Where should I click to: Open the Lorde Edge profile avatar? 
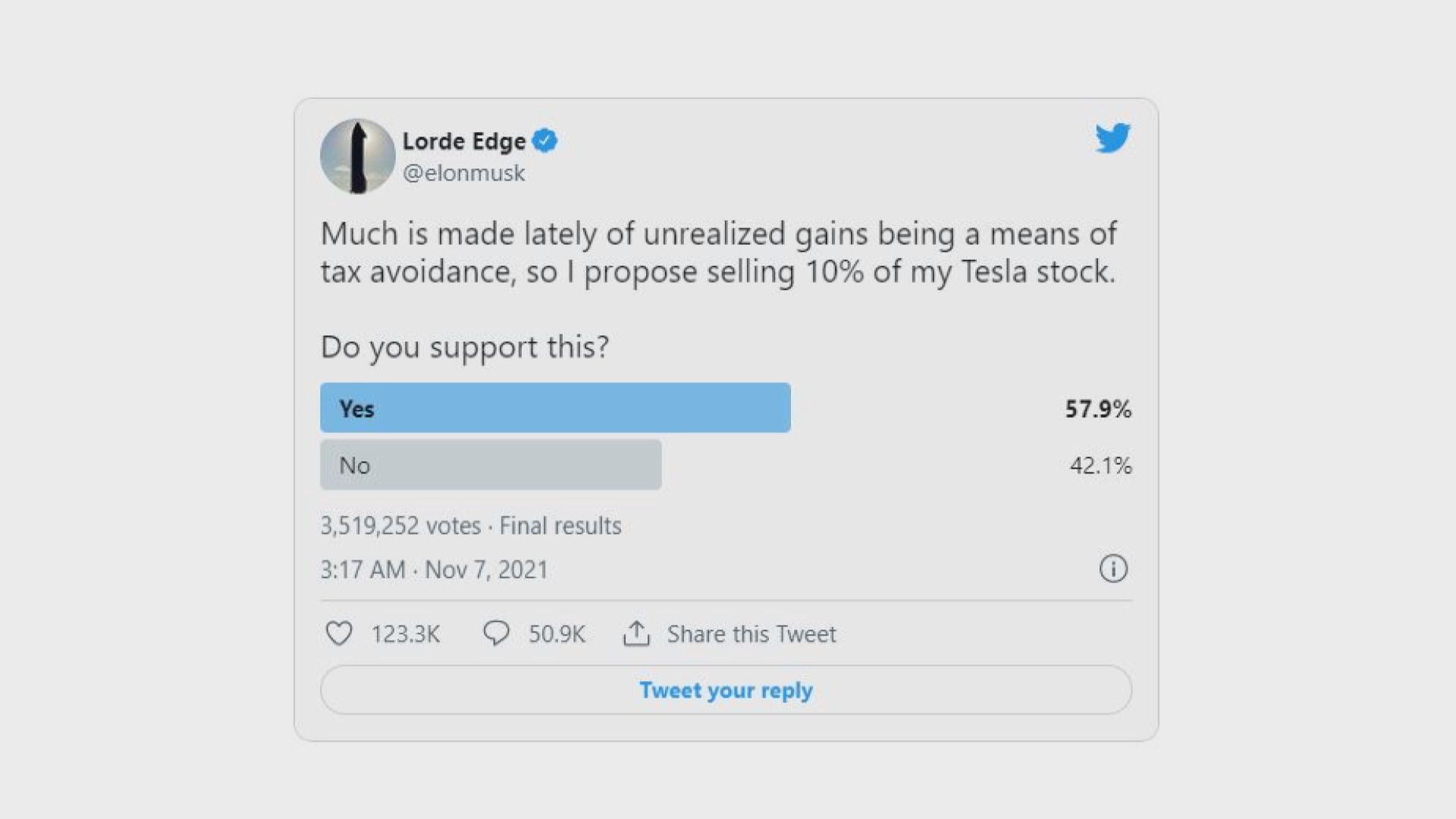tap(358, 156)
